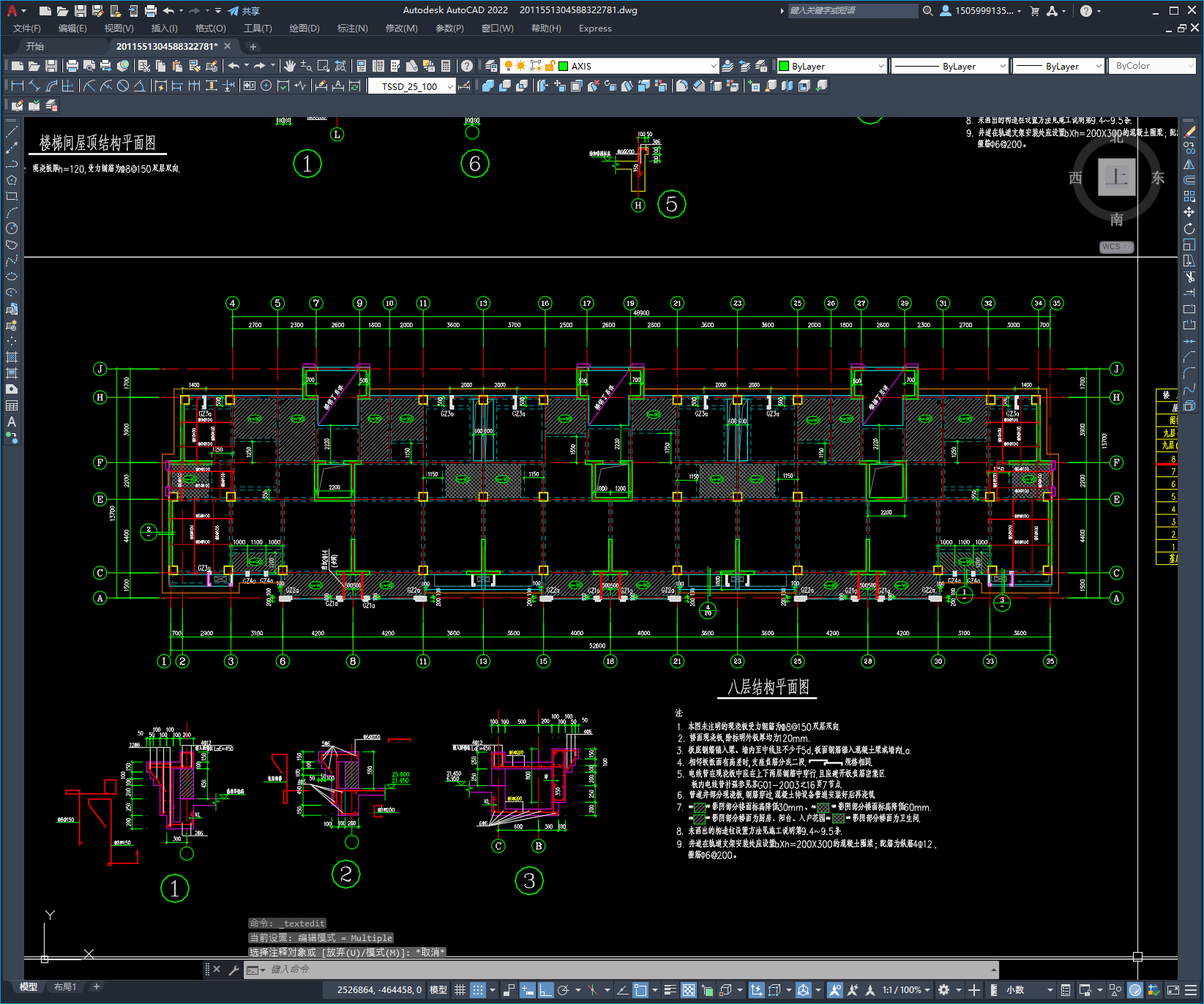Open the 标注(N) menu
This screenshot has height=1004, width=1204.
(x=352, y=29)
